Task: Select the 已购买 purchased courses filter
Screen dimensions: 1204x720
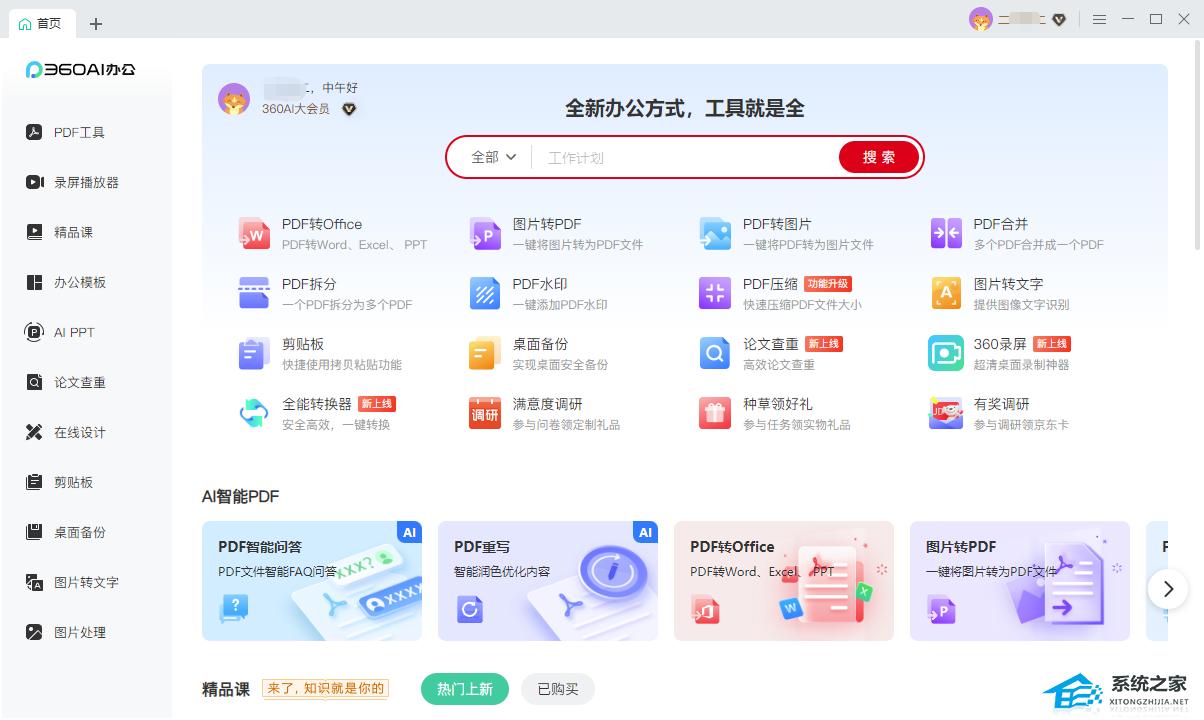Action: [x=557, y=689]
